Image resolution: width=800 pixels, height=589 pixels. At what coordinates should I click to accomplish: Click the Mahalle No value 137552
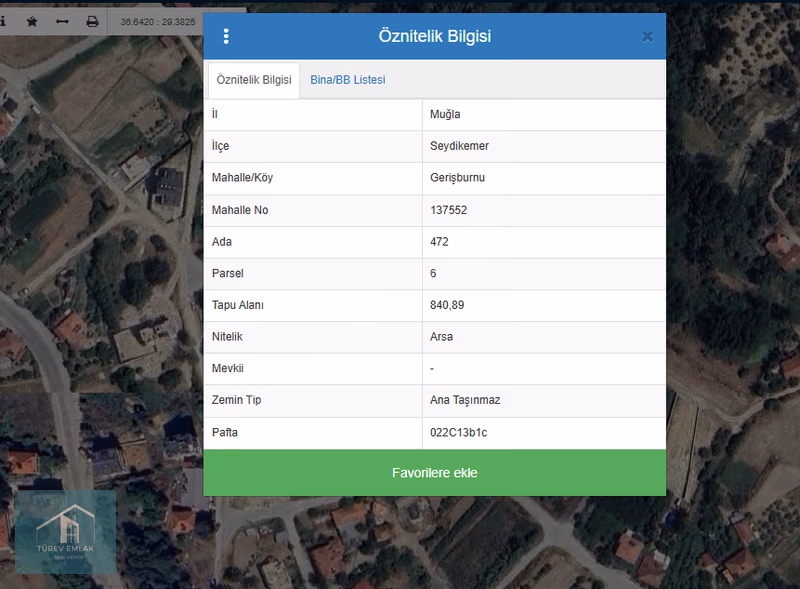tap(448, 210)
